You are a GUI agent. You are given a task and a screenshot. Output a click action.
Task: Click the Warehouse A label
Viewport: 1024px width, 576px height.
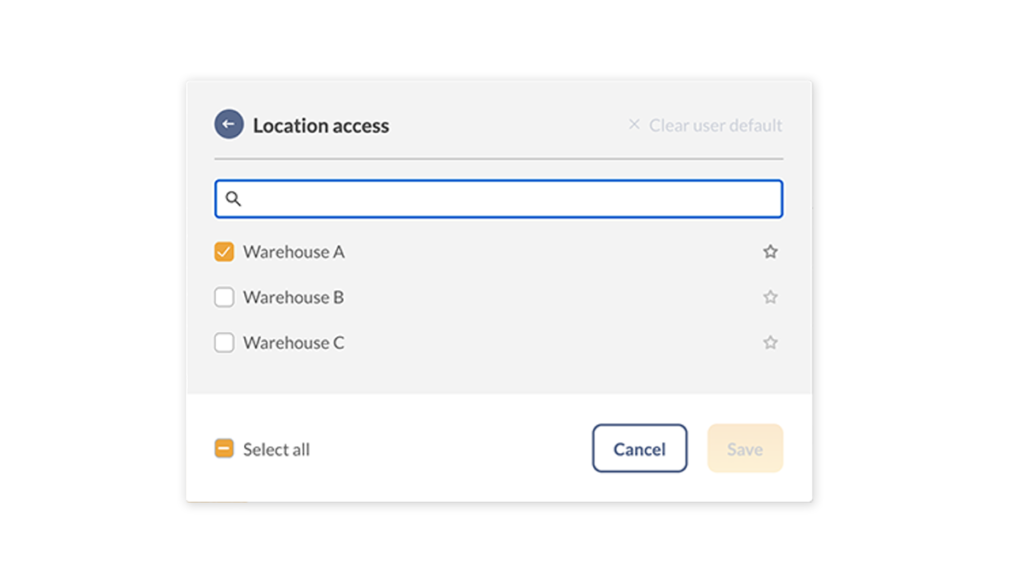(x=294, y=252)
